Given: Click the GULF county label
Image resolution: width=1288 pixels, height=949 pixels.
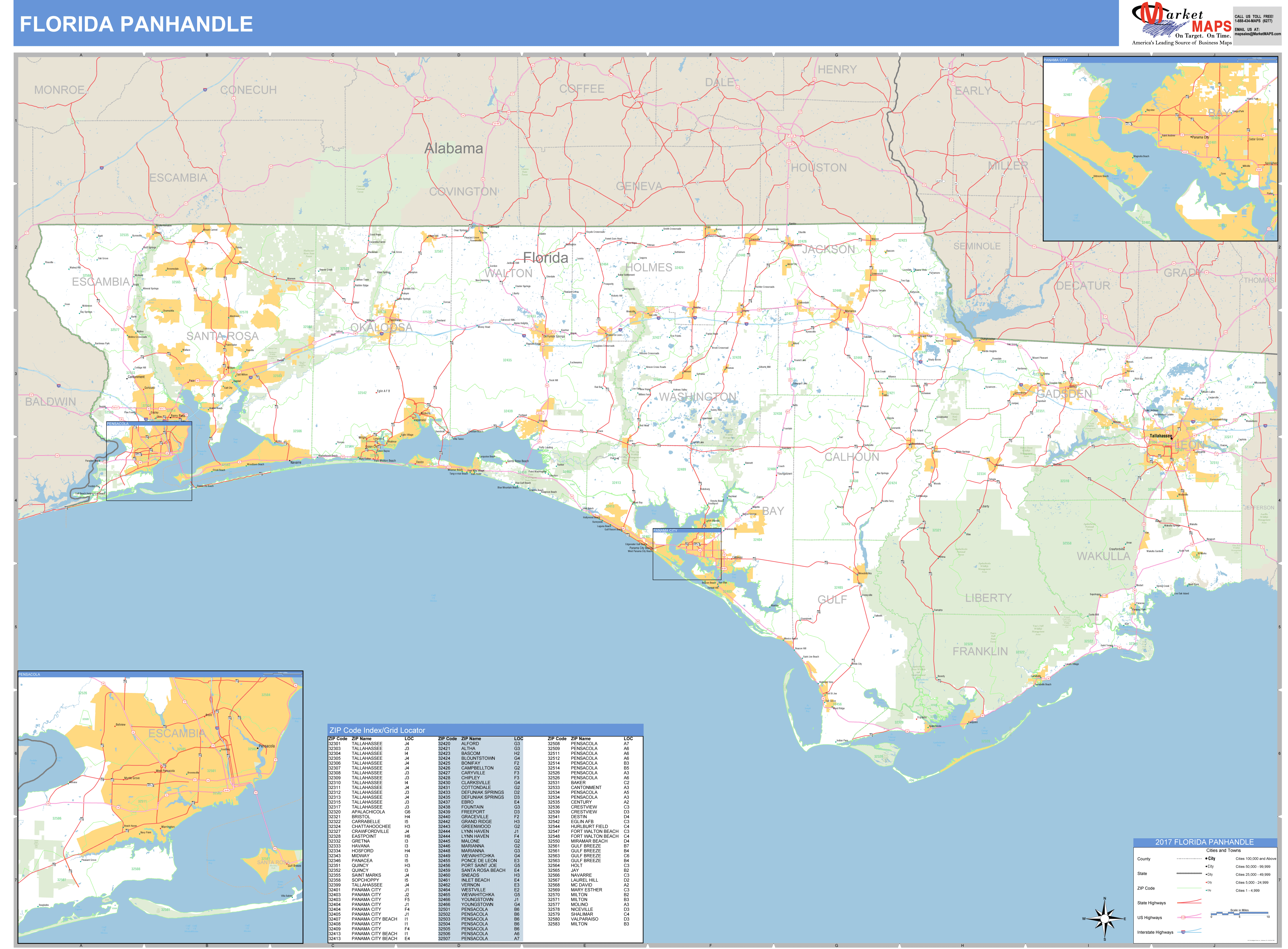Looking at the screenshot, I should [832, 600].
